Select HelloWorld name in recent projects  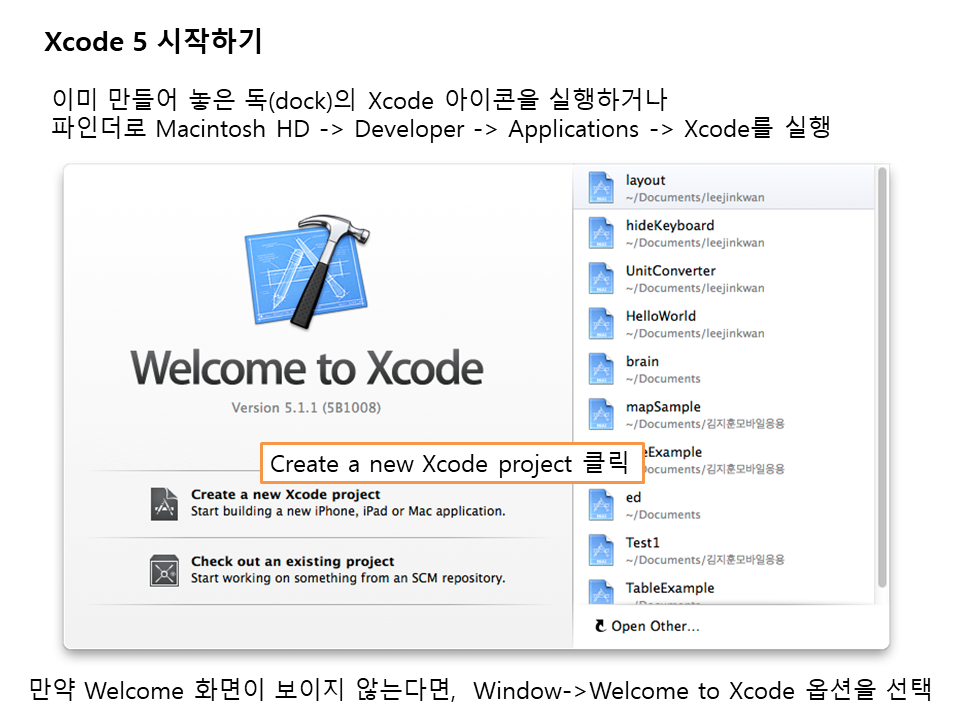[x=661, y=316]
